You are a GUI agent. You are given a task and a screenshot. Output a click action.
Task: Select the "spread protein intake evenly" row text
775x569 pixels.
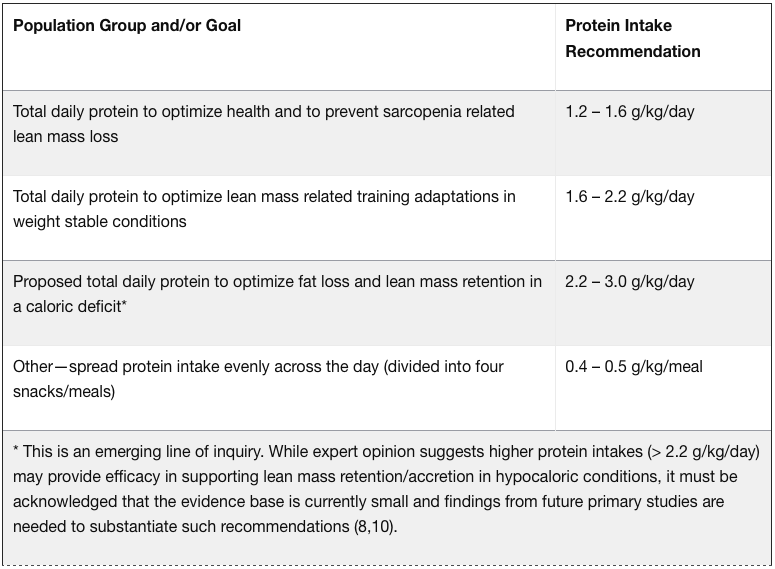tap(258, 378)
